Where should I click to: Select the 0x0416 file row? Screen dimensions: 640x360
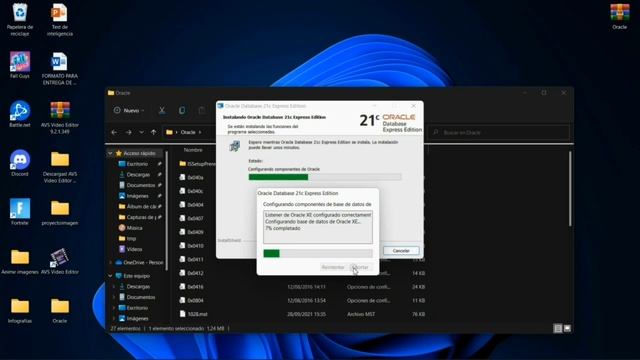(302, 287)
